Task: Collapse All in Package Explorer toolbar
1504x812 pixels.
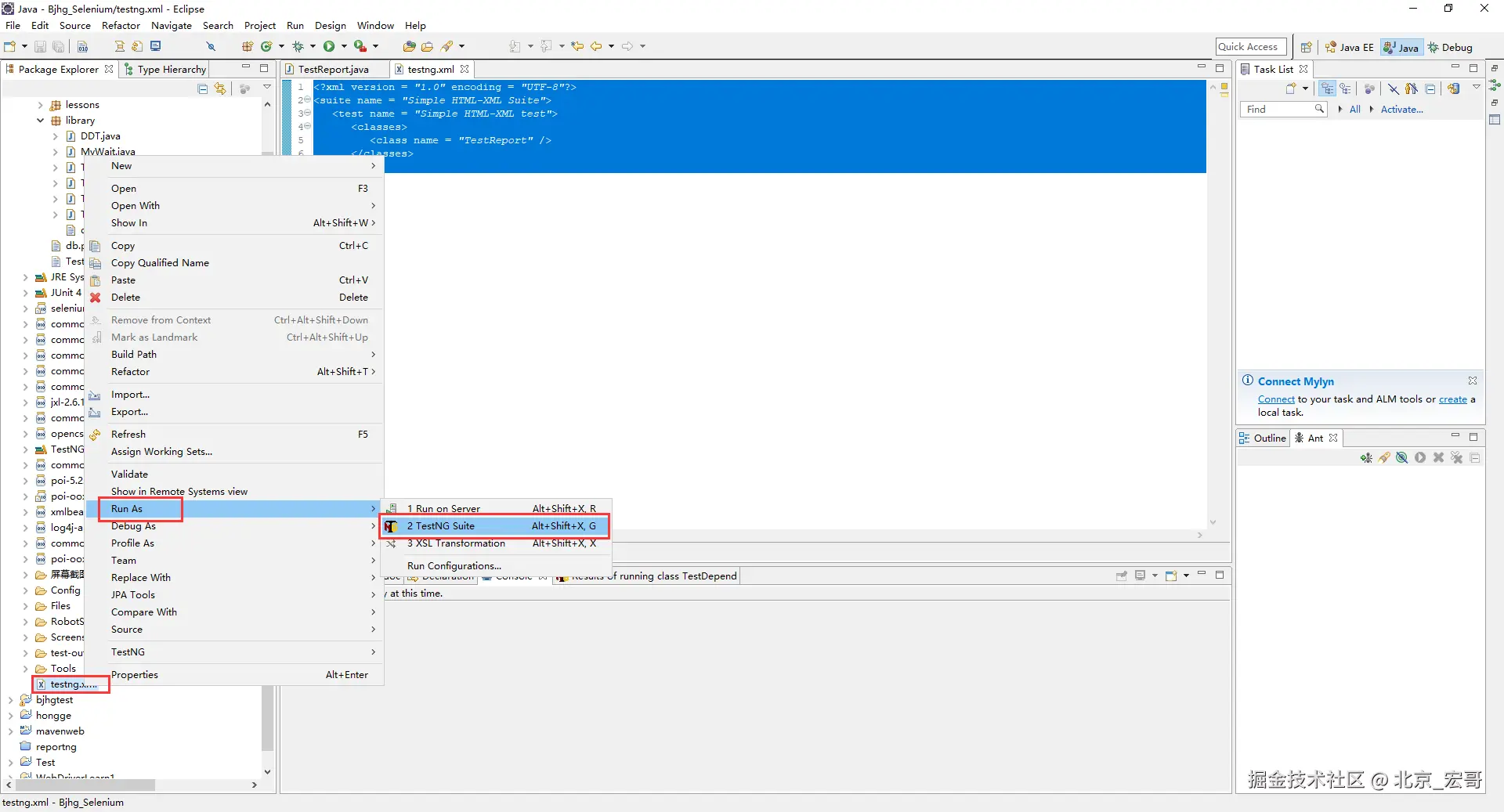Action: [x=203, y=88]
